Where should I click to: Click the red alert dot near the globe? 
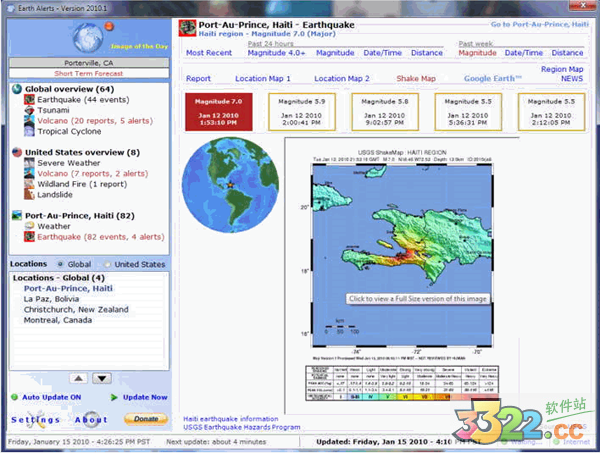point(109,26)
